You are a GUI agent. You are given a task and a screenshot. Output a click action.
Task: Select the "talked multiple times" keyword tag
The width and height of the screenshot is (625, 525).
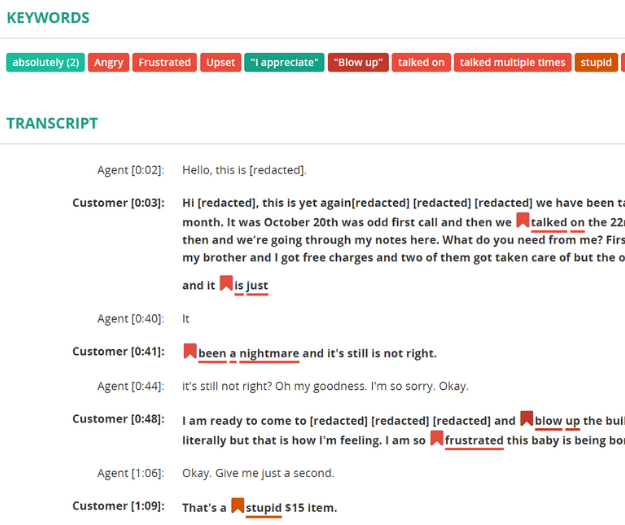512,63
